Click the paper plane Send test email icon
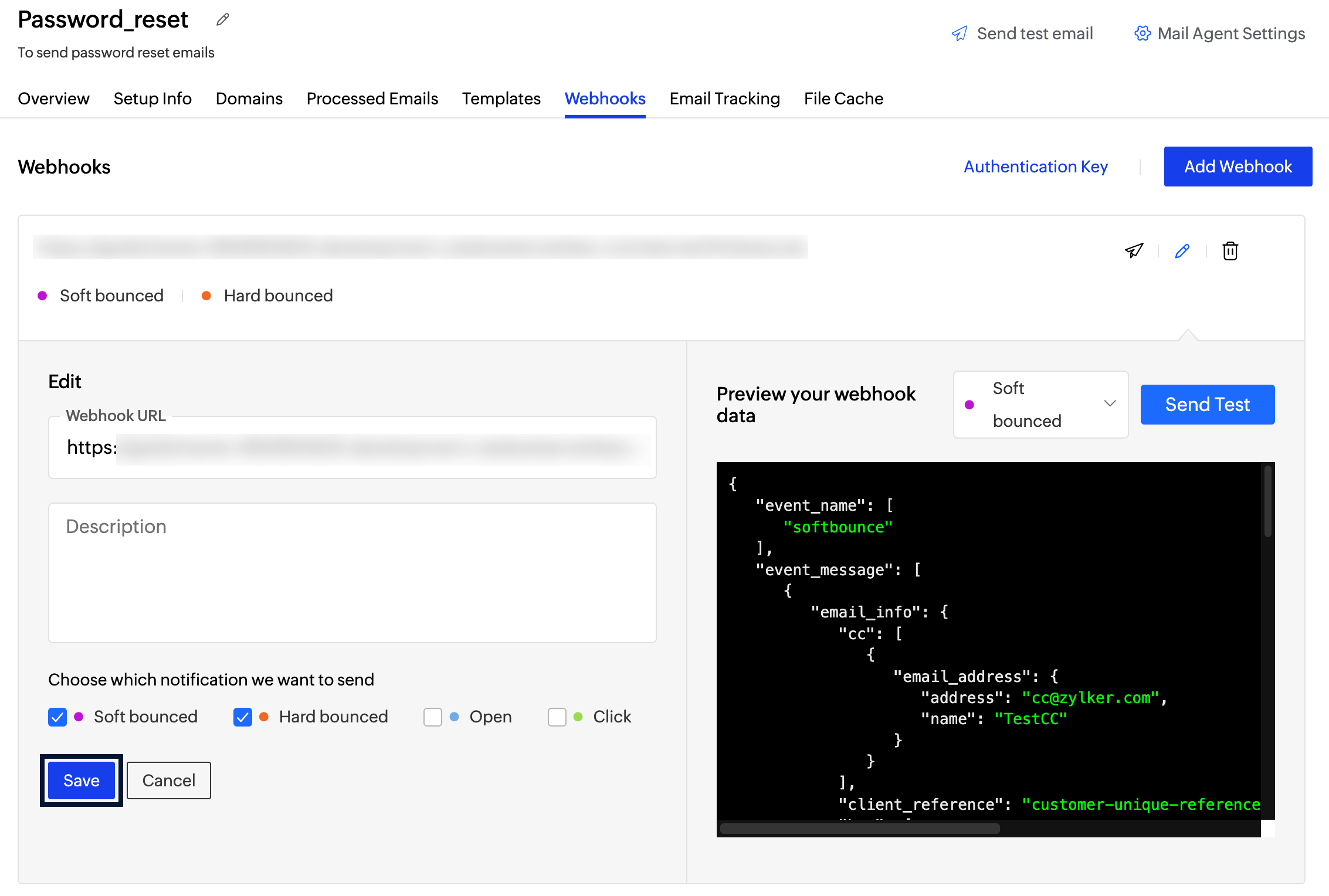 [x=960, y=33]
